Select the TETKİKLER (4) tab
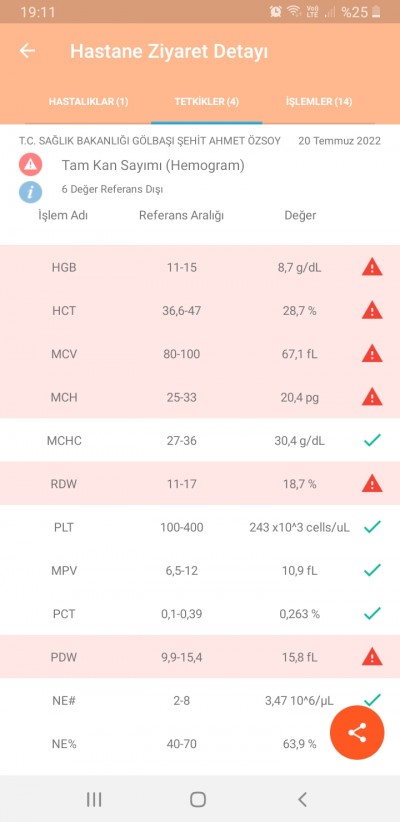 point(207,102)
